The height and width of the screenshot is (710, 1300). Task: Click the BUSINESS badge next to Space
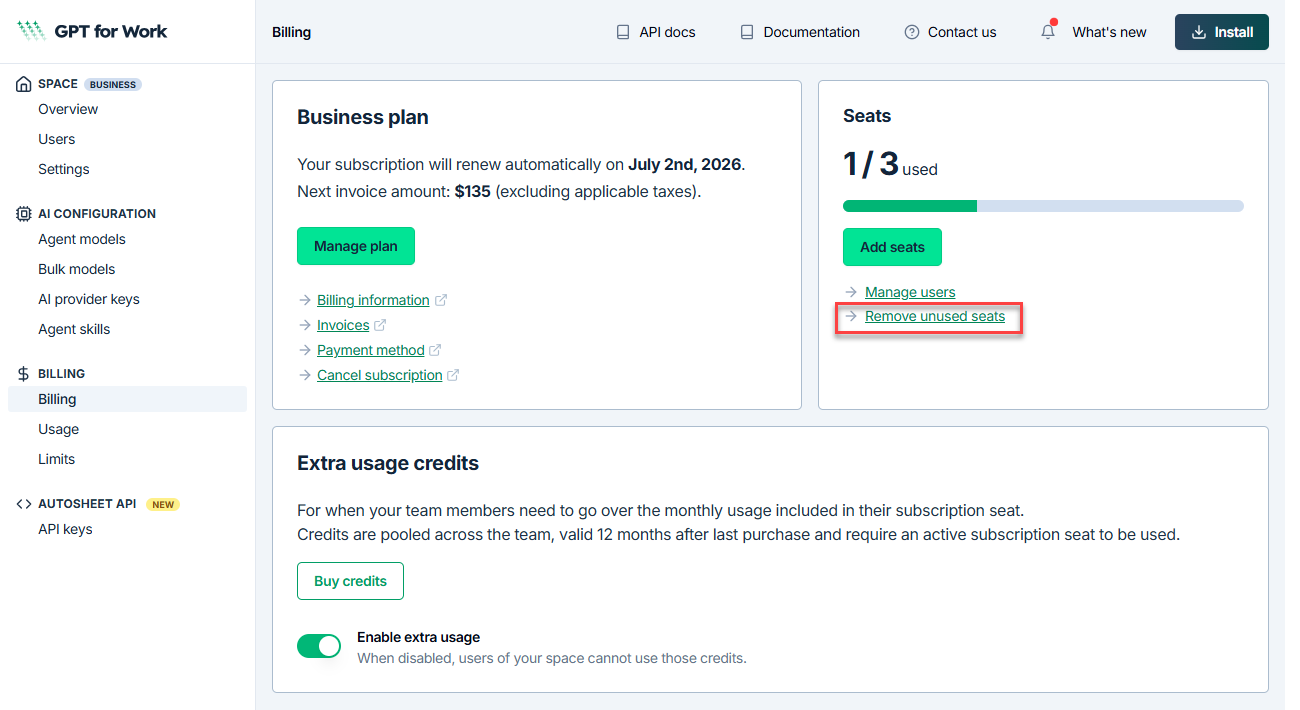(113, 85)
